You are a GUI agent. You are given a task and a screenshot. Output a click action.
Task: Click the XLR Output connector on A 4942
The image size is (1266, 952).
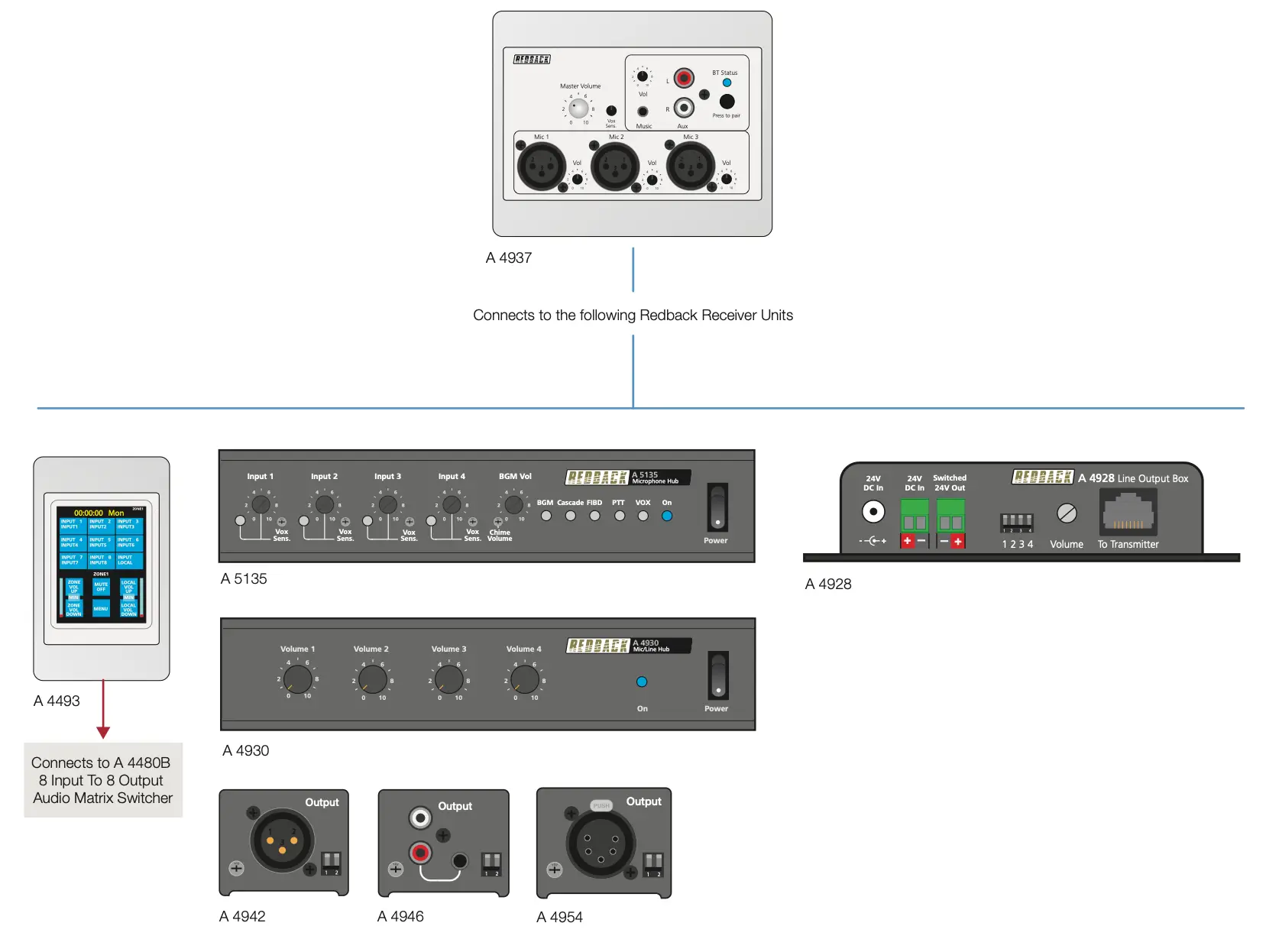click(x=283, y=840)
